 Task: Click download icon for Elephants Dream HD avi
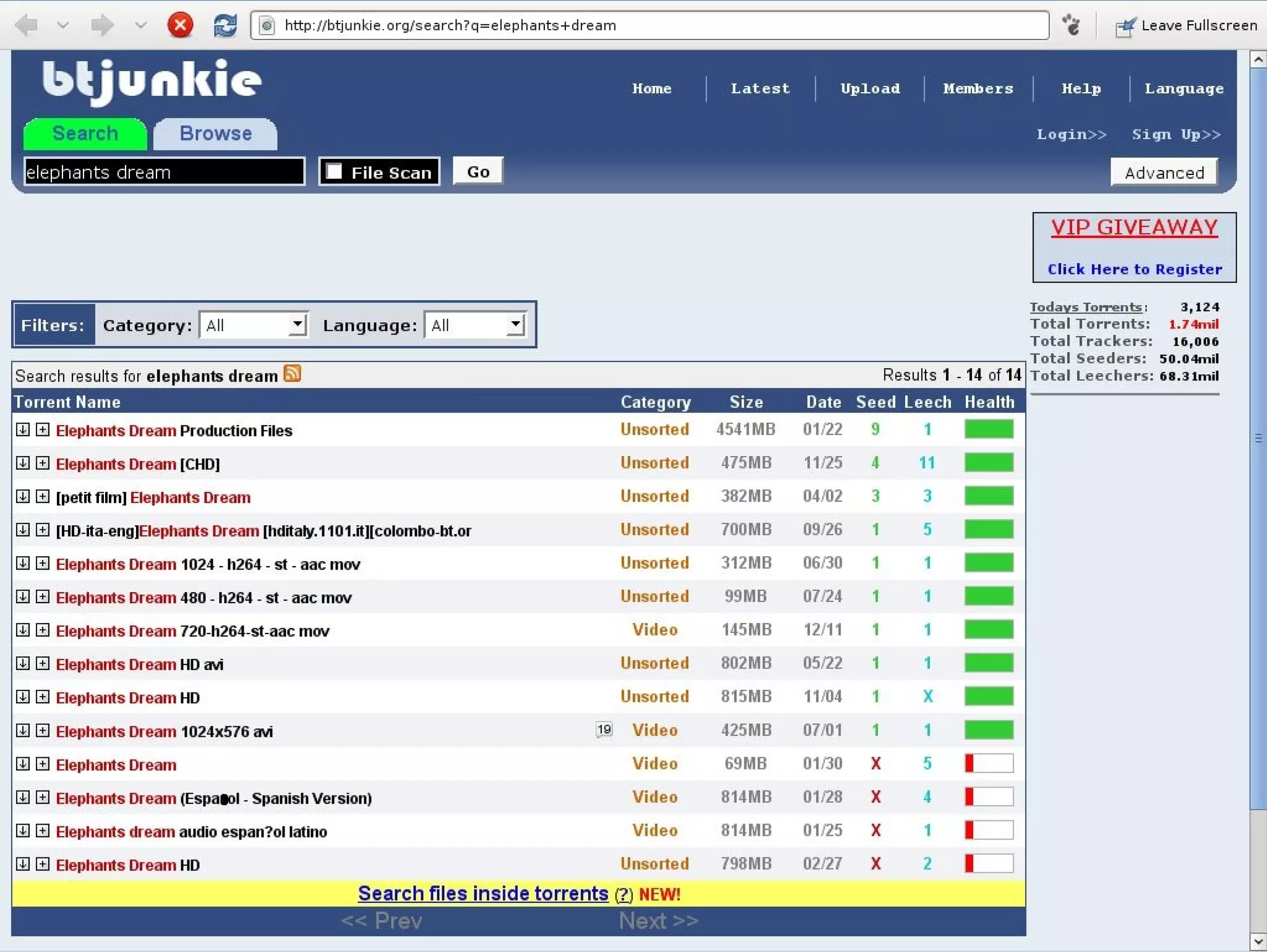[x=23, y=664]
